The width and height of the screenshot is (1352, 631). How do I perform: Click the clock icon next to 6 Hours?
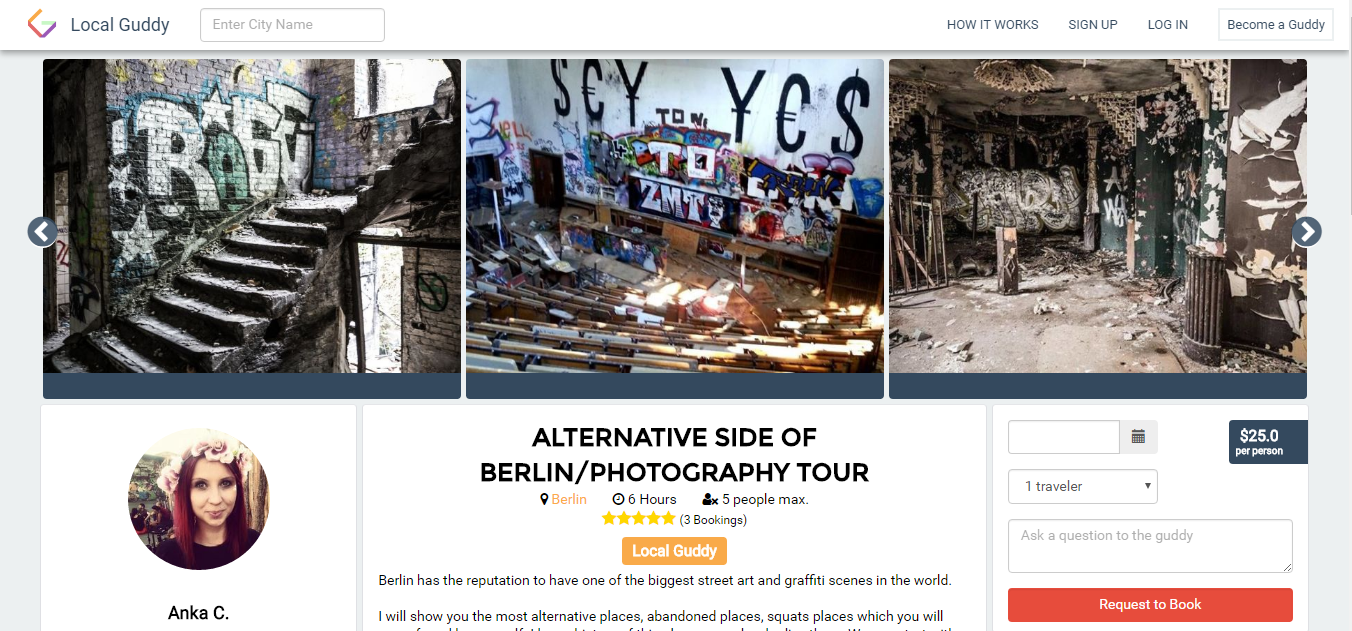[618, 499]
